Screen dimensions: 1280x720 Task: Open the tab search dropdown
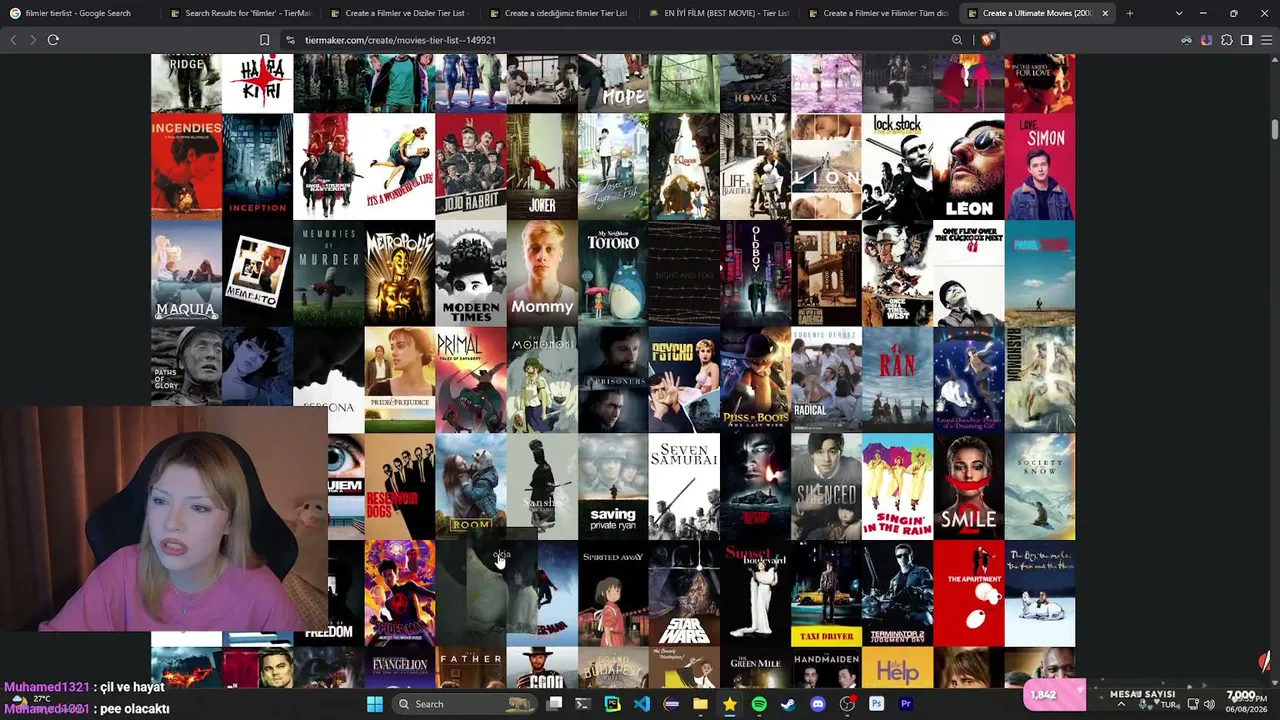(x=1179, y=13)
